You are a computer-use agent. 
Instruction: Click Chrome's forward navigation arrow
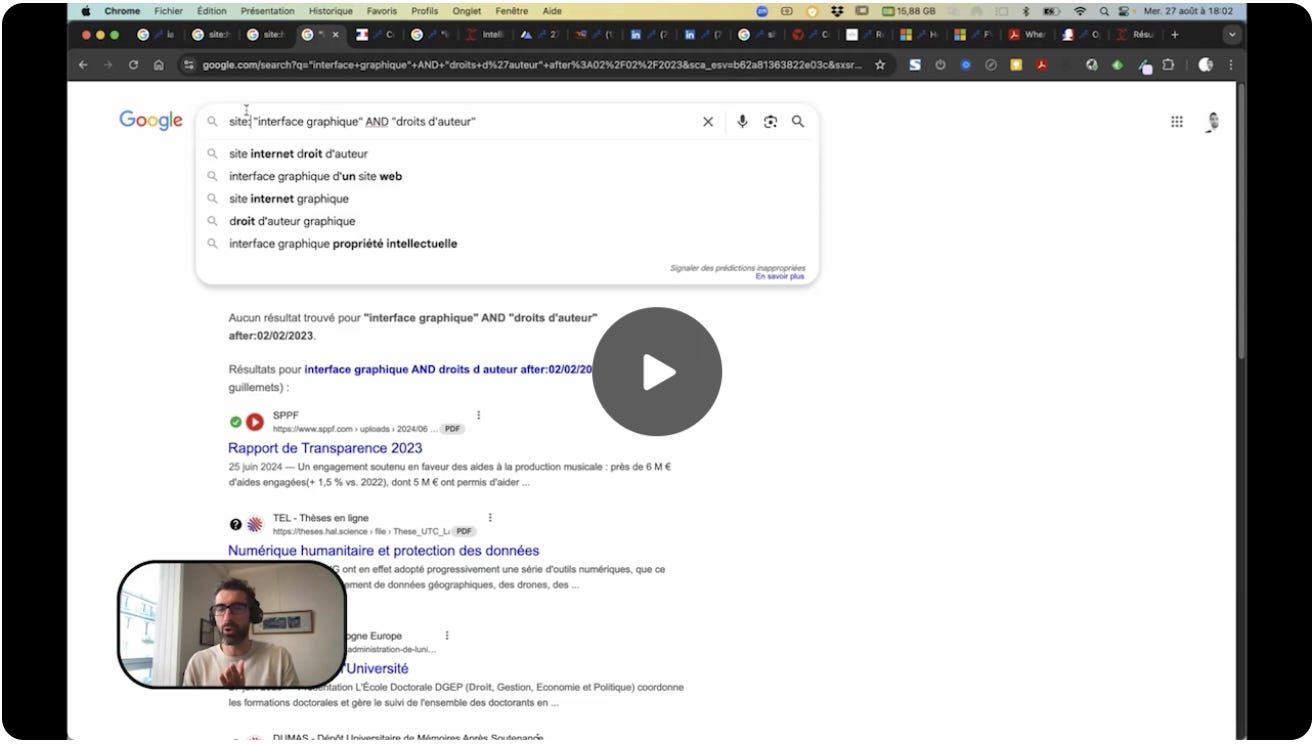(x=107, y=65)
